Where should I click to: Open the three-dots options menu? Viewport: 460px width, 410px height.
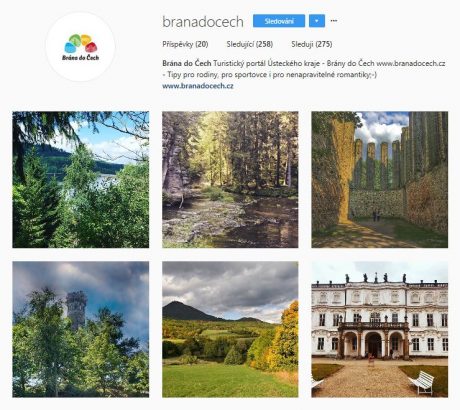[334, 21]
